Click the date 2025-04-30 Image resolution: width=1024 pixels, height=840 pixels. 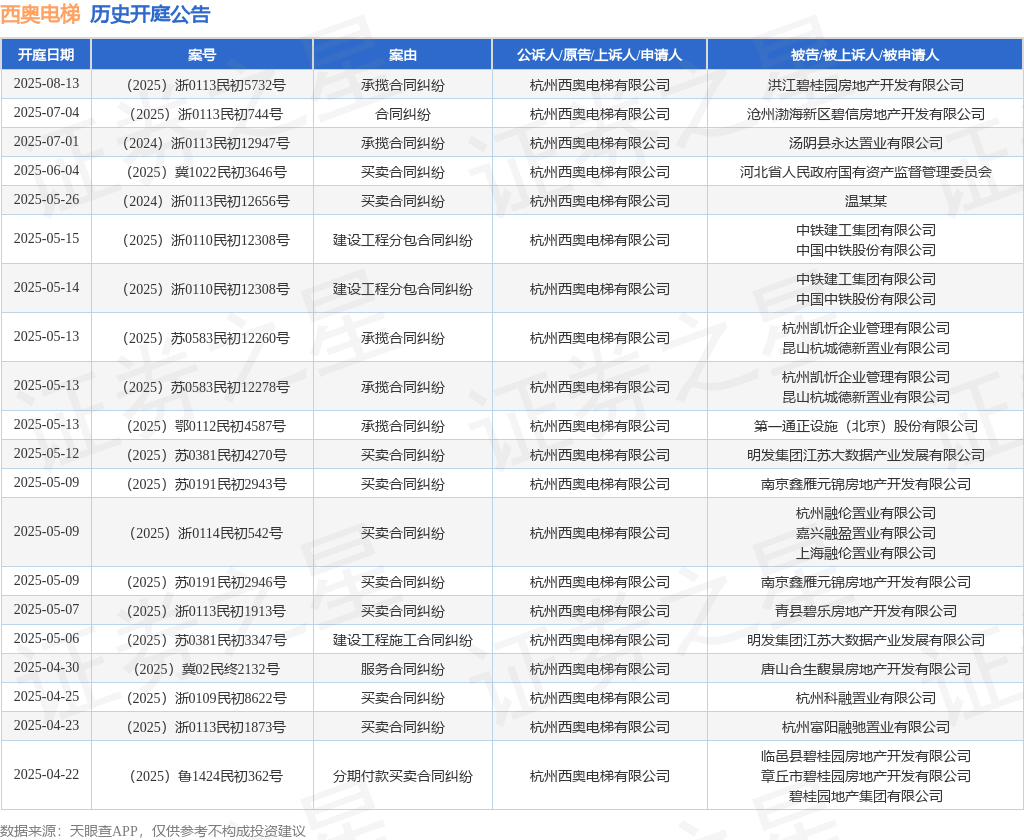pyautogui.click(x=46, y=667)
